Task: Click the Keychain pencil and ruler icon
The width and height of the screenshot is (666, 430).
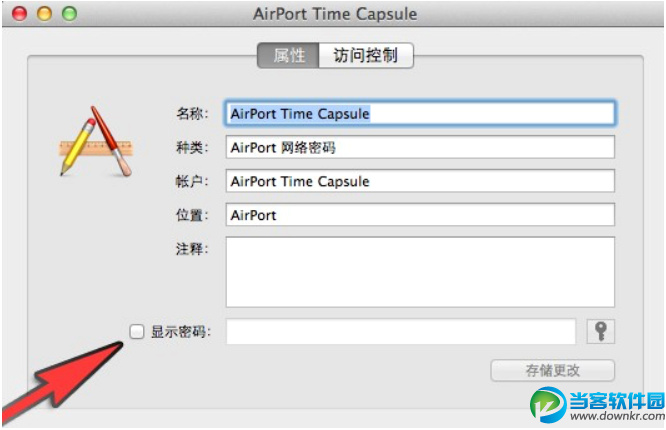Action: 94,140
